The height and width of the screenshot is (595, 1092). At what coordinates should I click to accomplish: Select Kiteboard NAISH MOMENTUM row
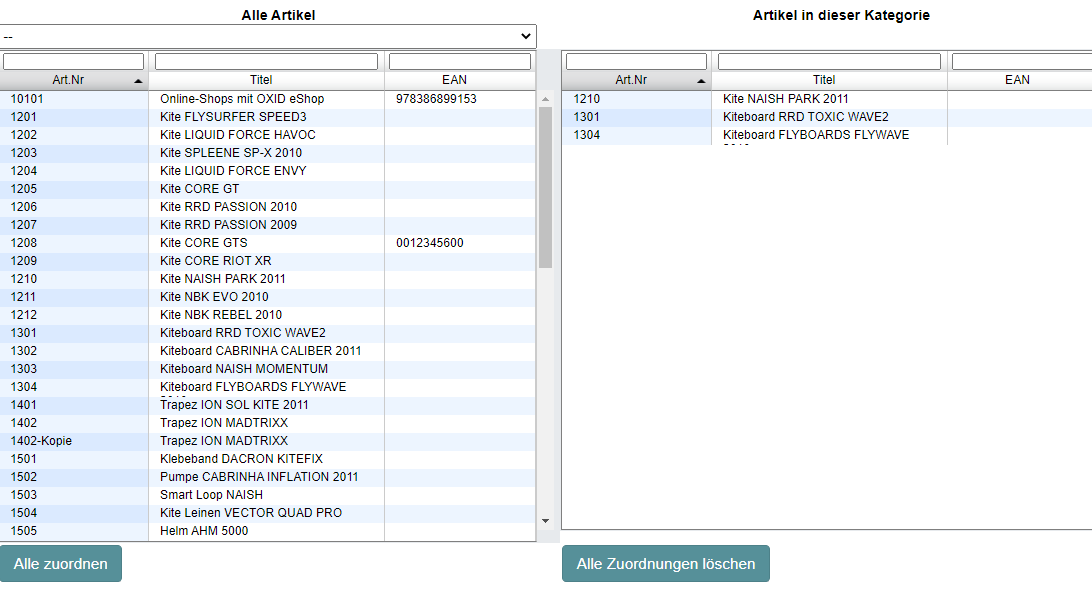coord(267,369)
